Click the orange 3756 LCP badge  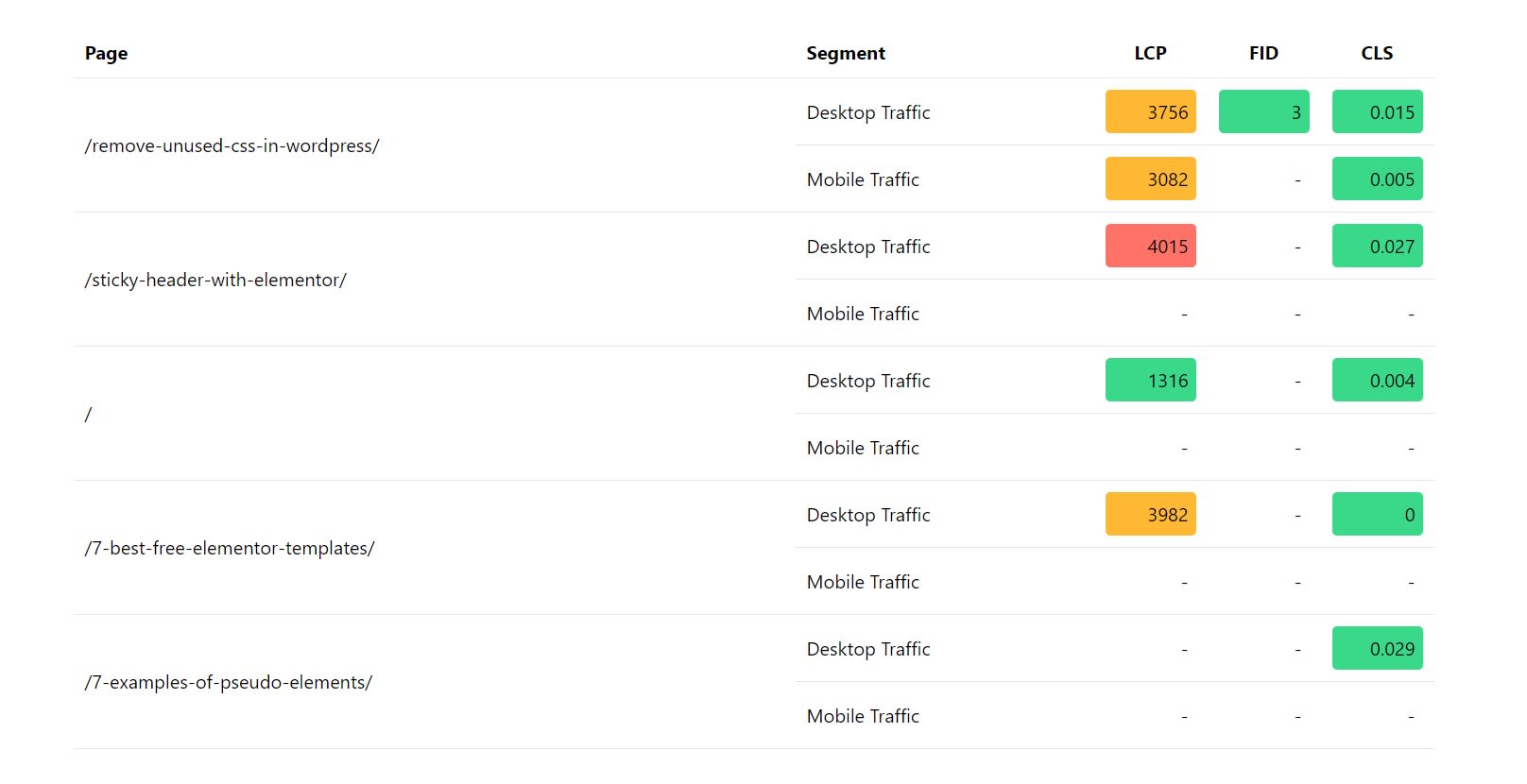[1151, 111]
